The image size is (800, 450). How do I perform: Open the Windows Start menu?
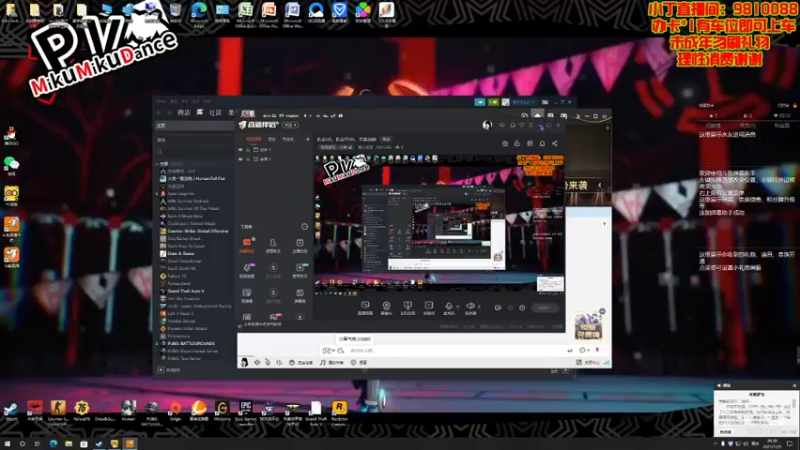point(7,443)
